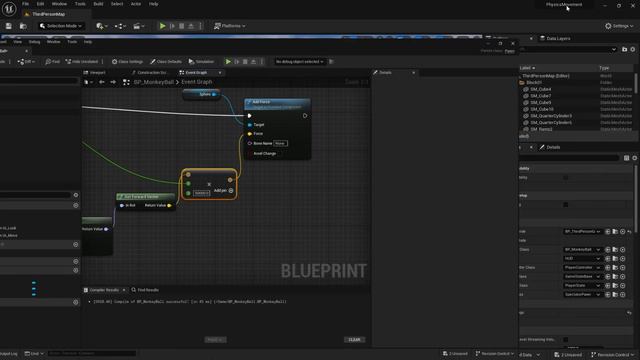Click Revision Control in status bar
The width and height of the screenshot is (640, 360).
pyautogui.click(x=612, y=355)
